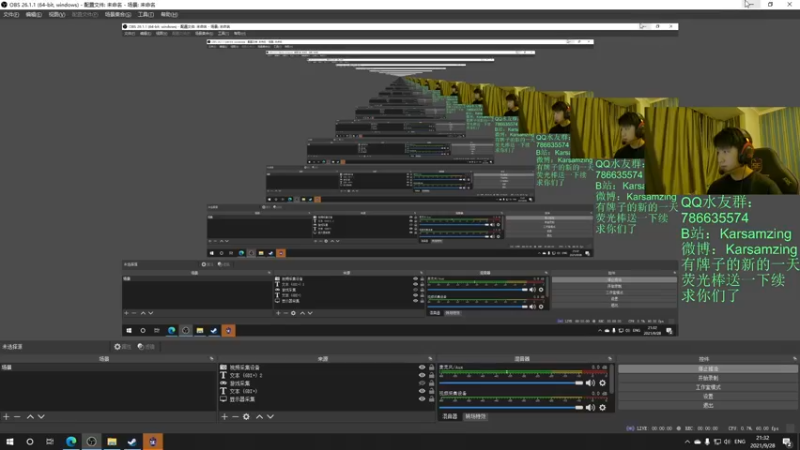
Task: Open Windows Start menu
Action: [x=10, y=442]
